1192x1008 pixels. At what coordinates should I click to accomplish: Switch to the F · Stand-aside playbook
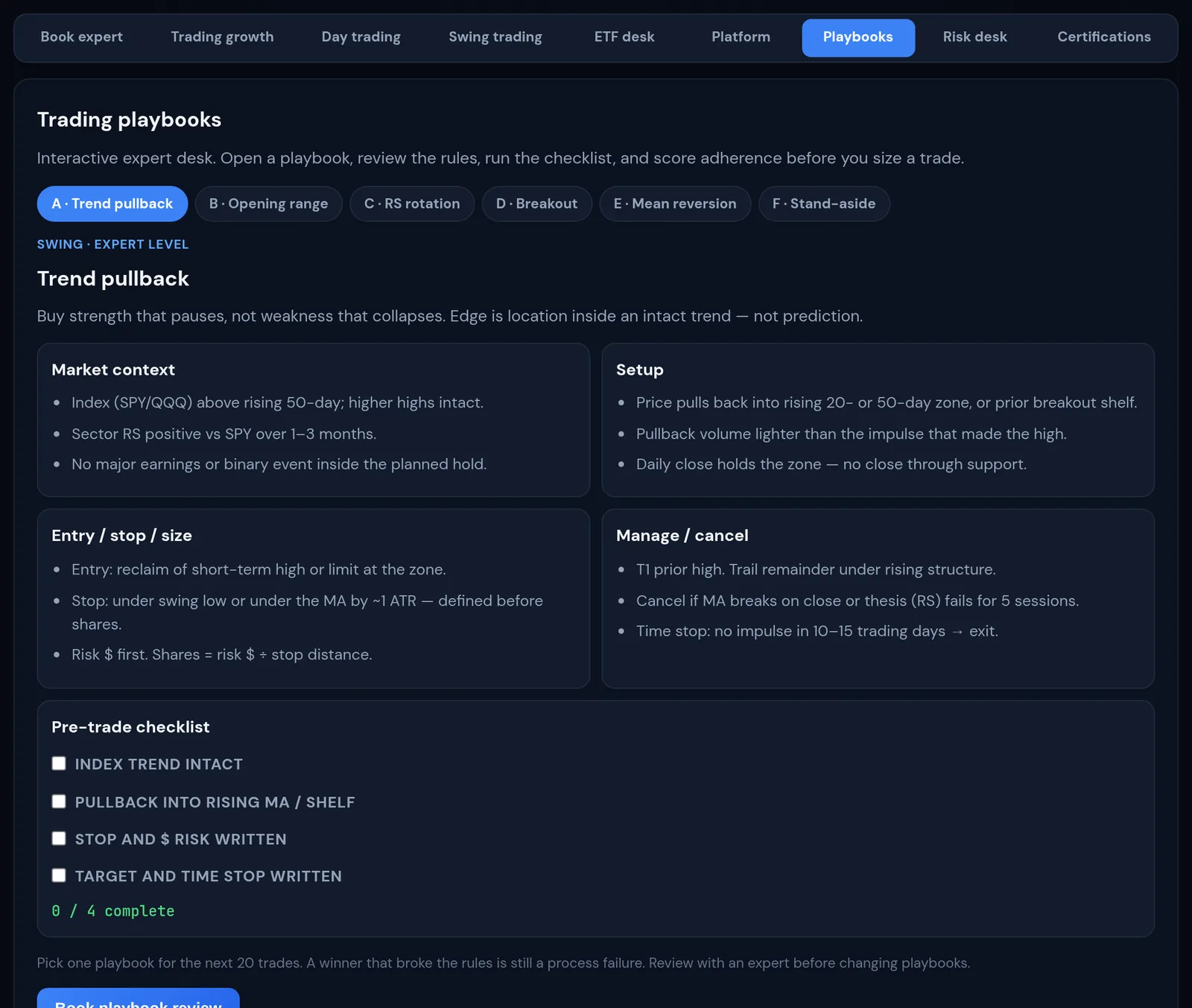click(x=824, y=203)
